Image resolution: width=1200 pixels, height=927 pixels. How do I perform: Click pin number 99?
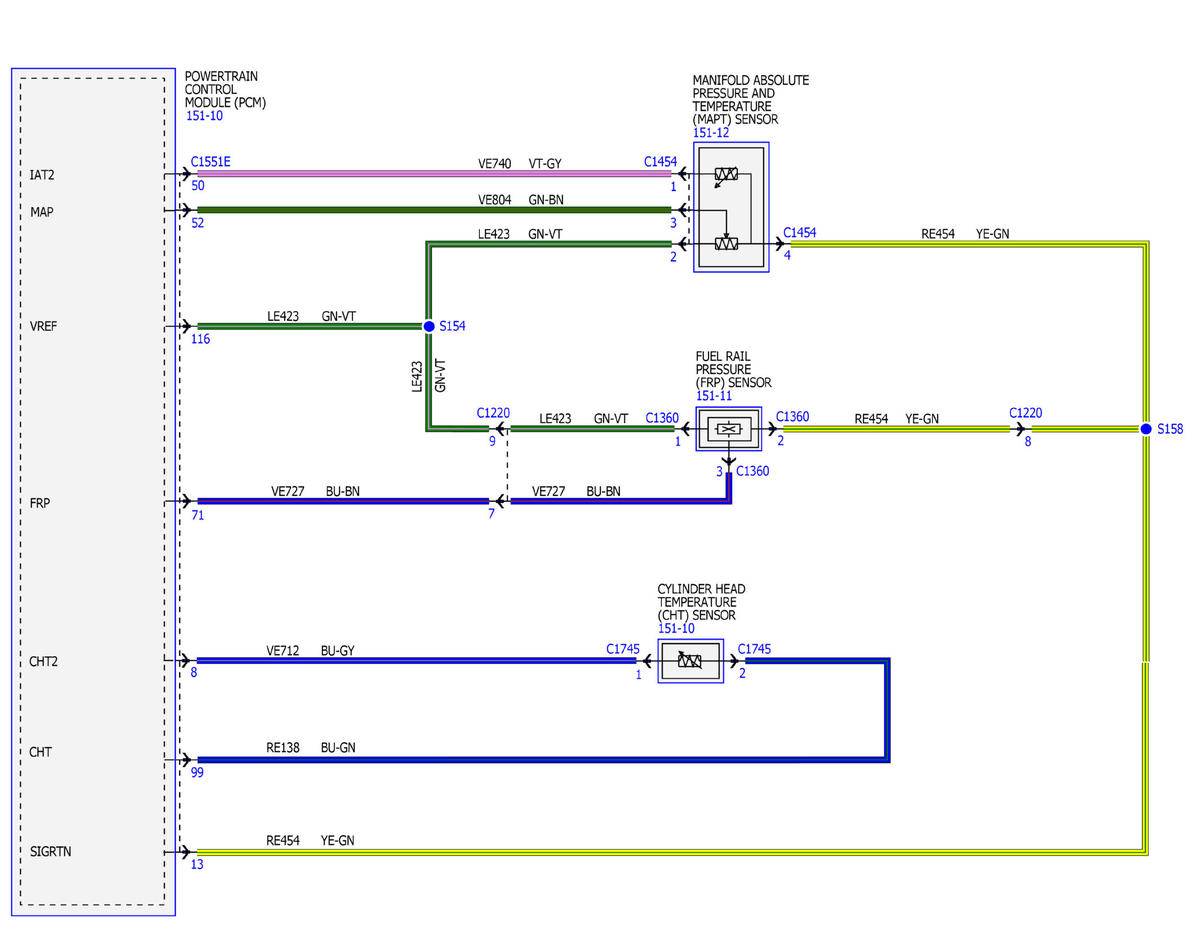click(197, 772)
